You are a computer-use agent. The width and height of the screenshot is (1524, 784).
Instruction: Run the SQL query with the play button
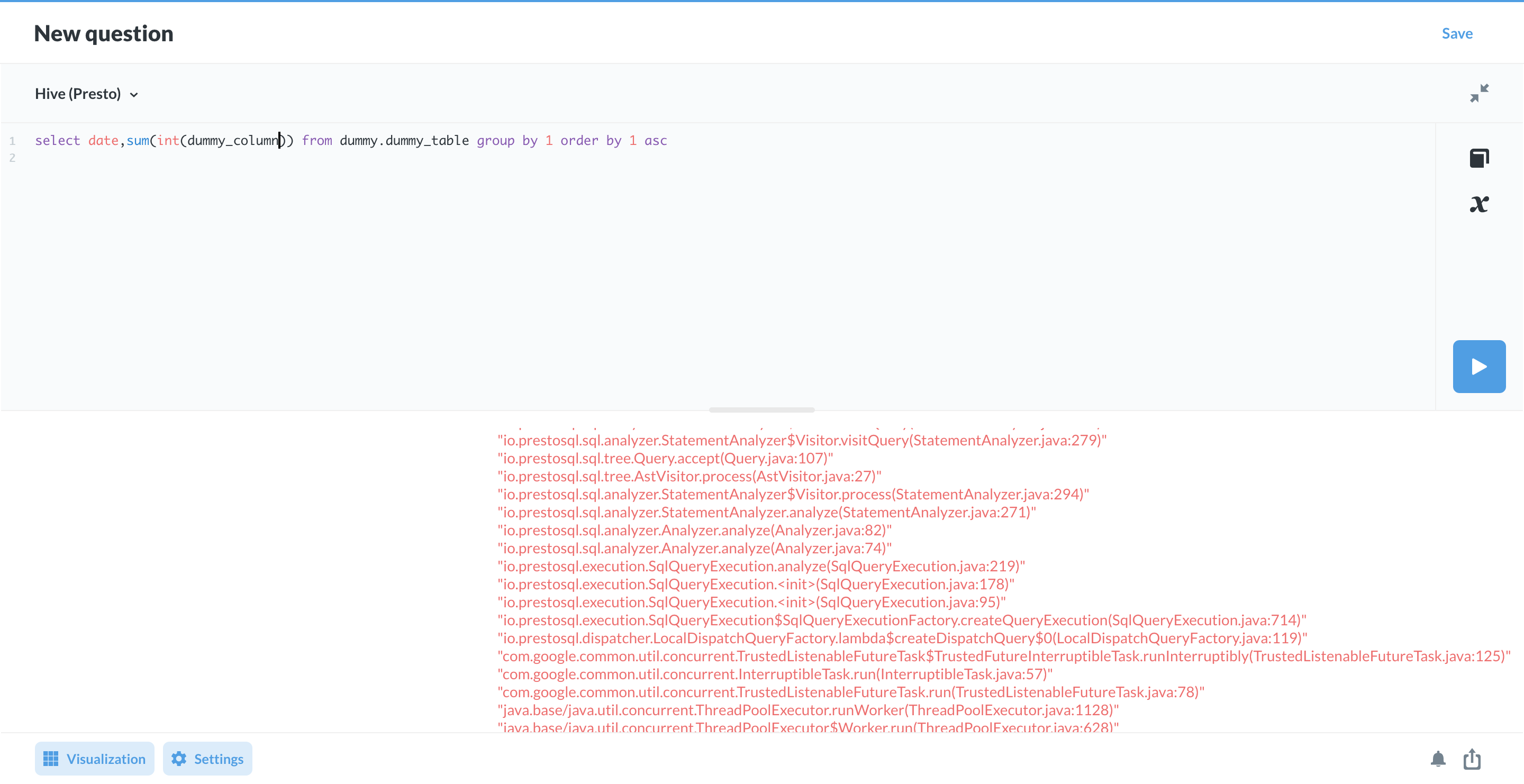coord(1478,366)
